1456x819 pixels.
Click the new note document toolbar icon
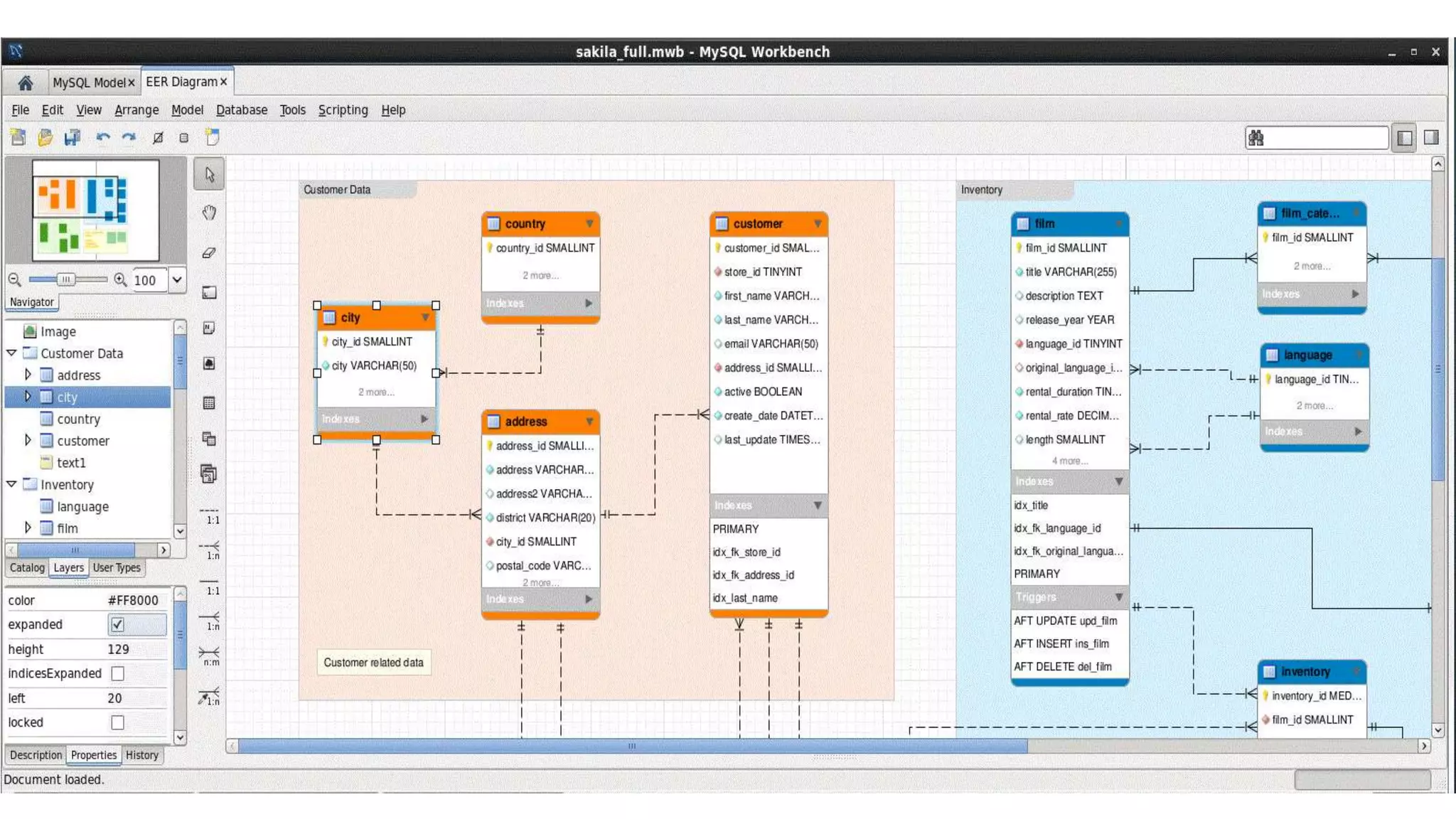pyautogui.click(x=212, y=137)
